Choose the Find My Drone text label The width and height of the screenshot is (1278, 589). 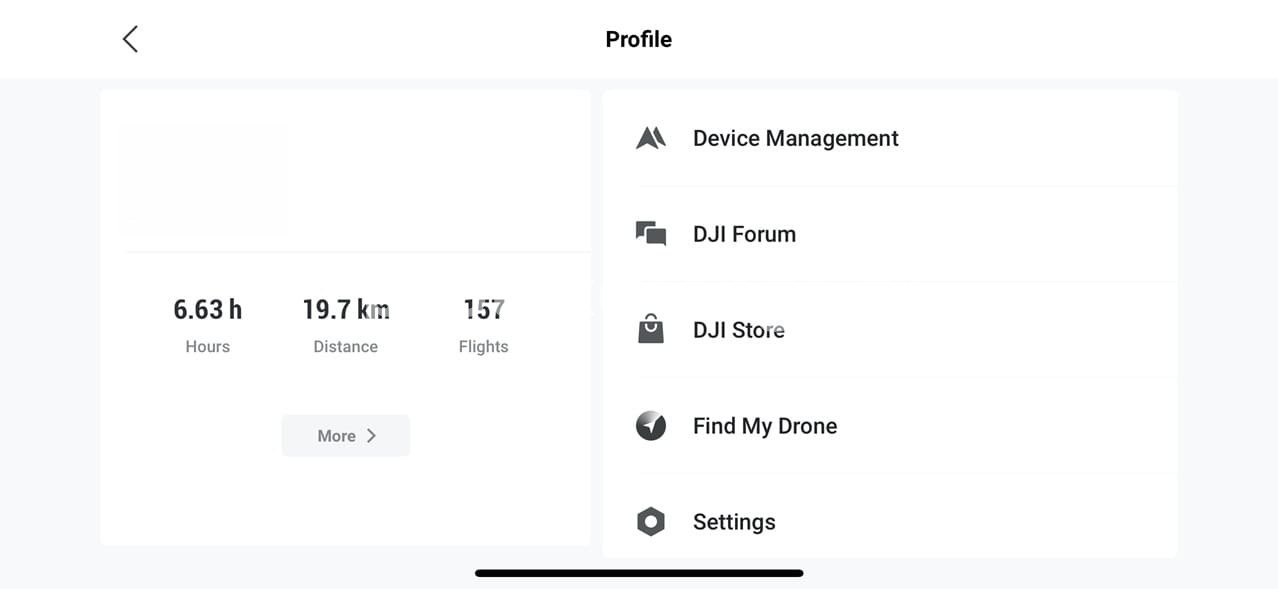(x=764, y=426)
